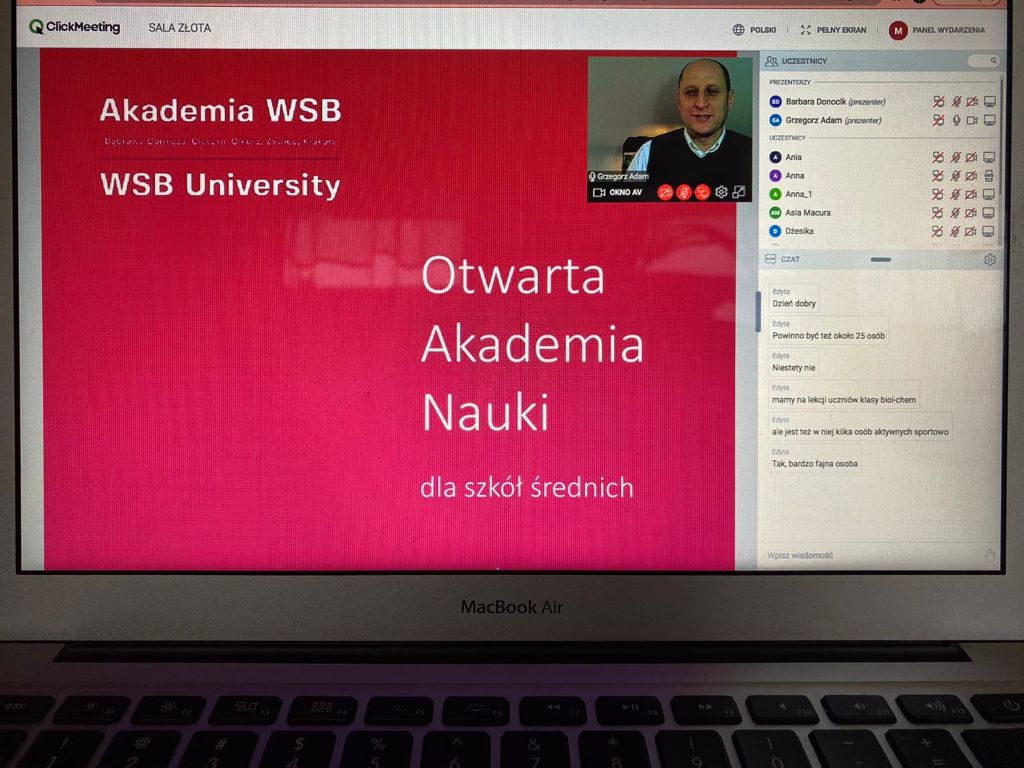Click the screen icon for Ania
Viewport: 1024px width, 768px height.
tap(988, 157)
